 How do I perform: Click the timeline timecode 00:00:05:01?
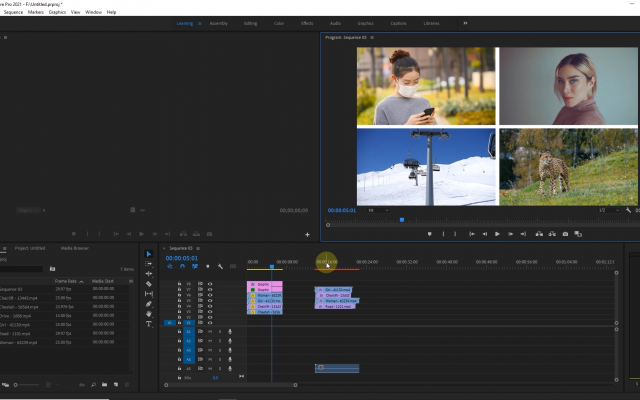182,258
